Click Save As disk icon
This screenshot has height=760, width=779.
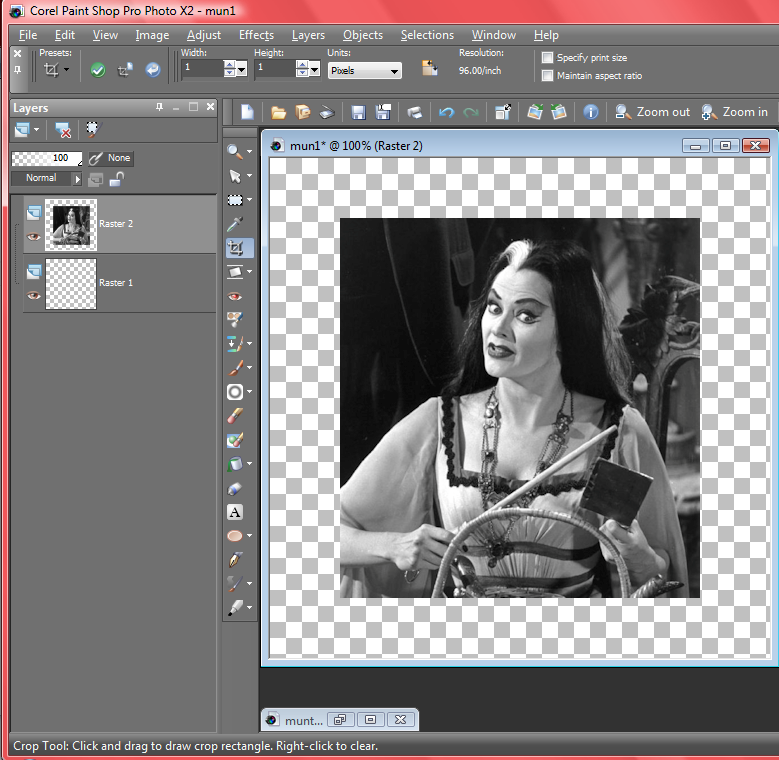tap(383, 112)
